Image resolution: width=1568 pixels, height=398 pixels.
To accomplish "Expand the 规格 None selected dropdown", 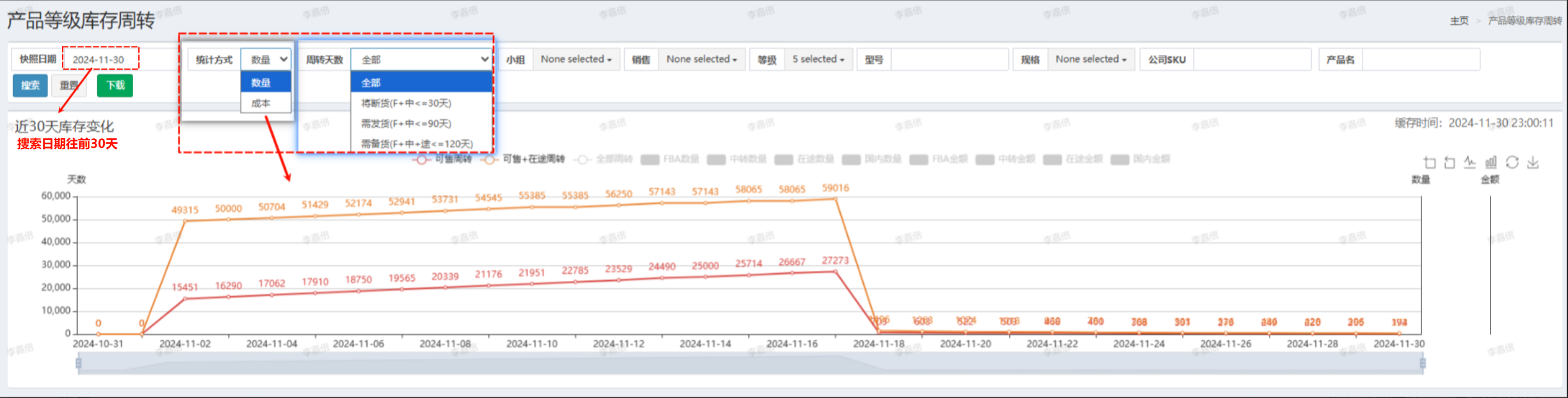I will (x=1091, y=59).
